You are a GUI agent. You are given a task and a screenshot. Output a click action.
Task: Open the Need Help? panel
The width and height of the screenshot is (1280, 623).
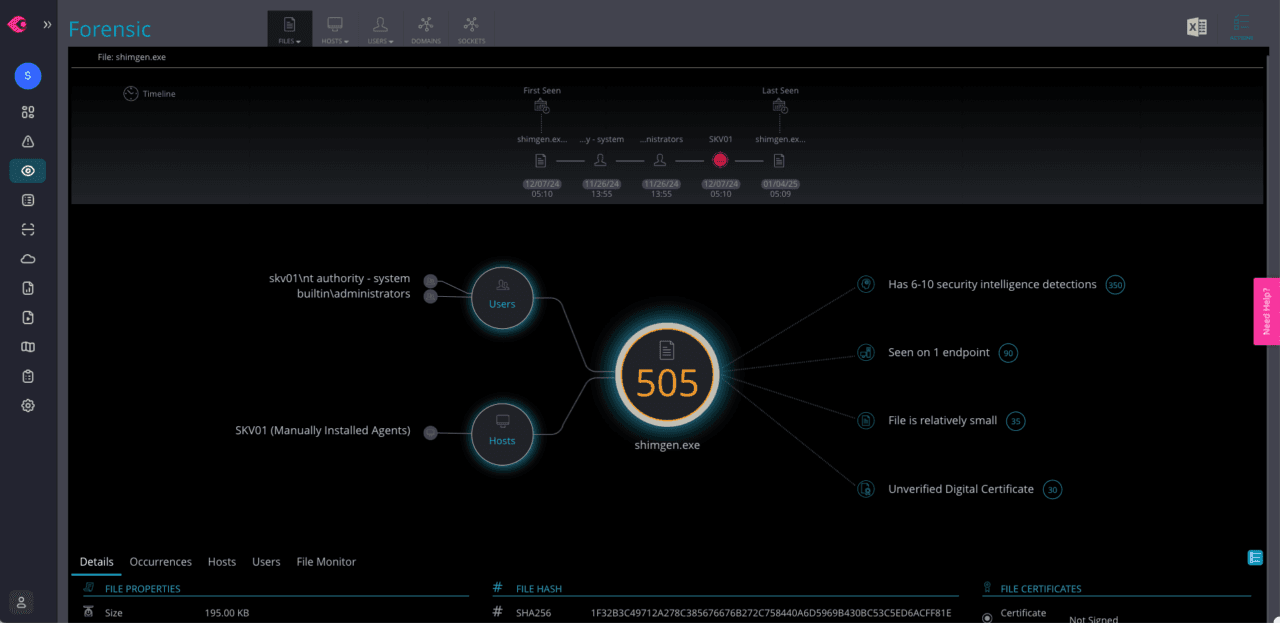click(1267, 311)
